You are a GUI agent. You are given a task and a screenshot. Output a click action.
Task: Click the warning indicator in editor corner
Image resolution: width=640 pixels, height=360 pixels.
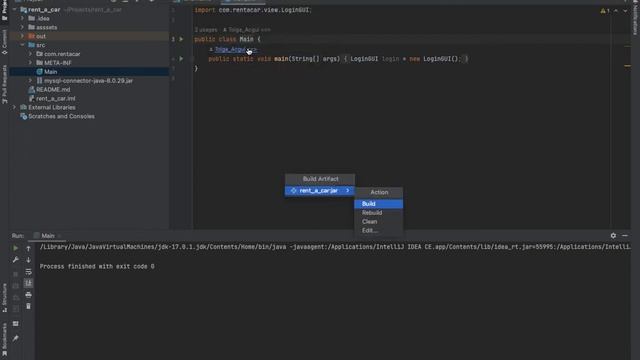[605, 11]
